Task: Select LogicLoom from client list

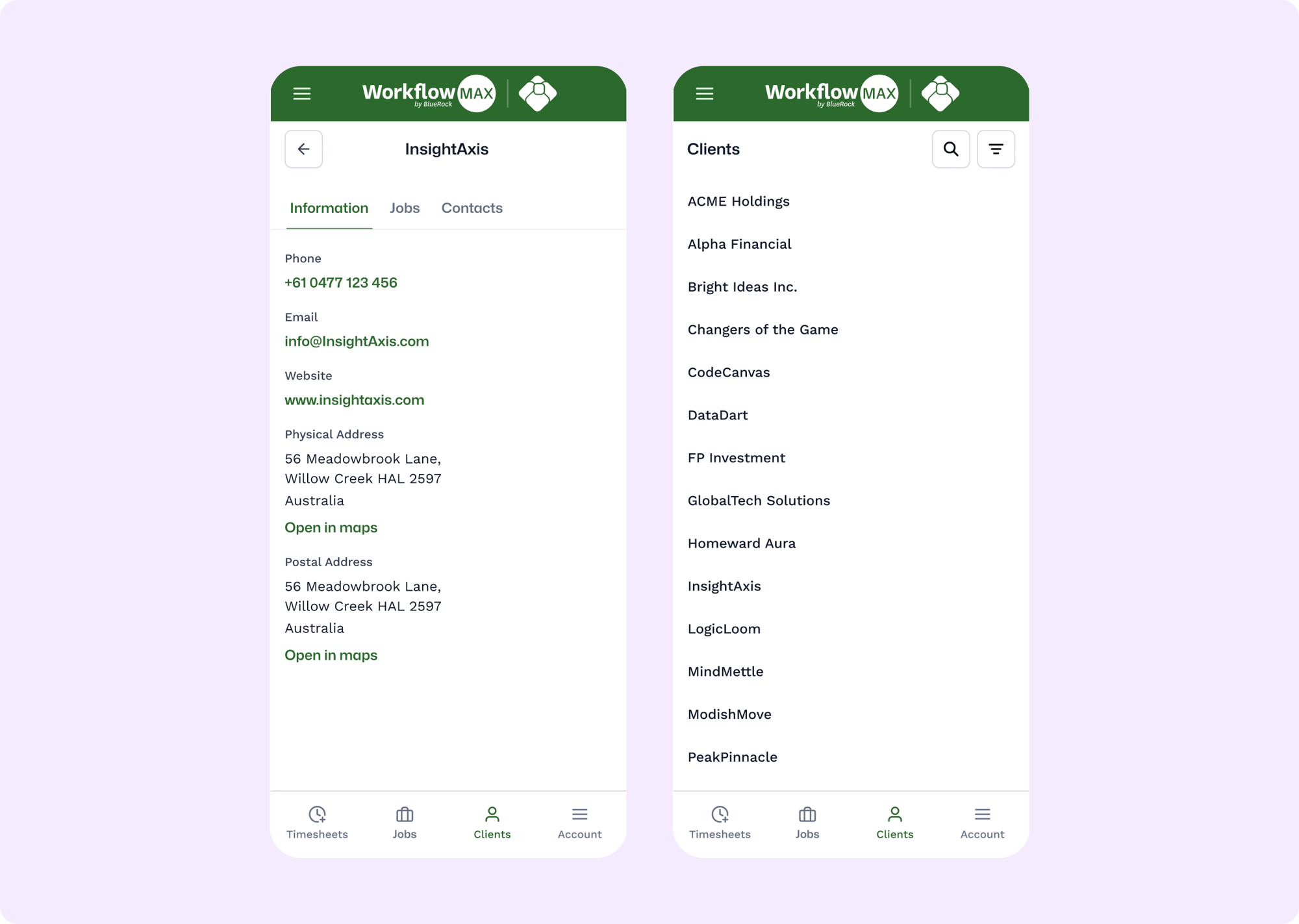Action: click(724, 628)
